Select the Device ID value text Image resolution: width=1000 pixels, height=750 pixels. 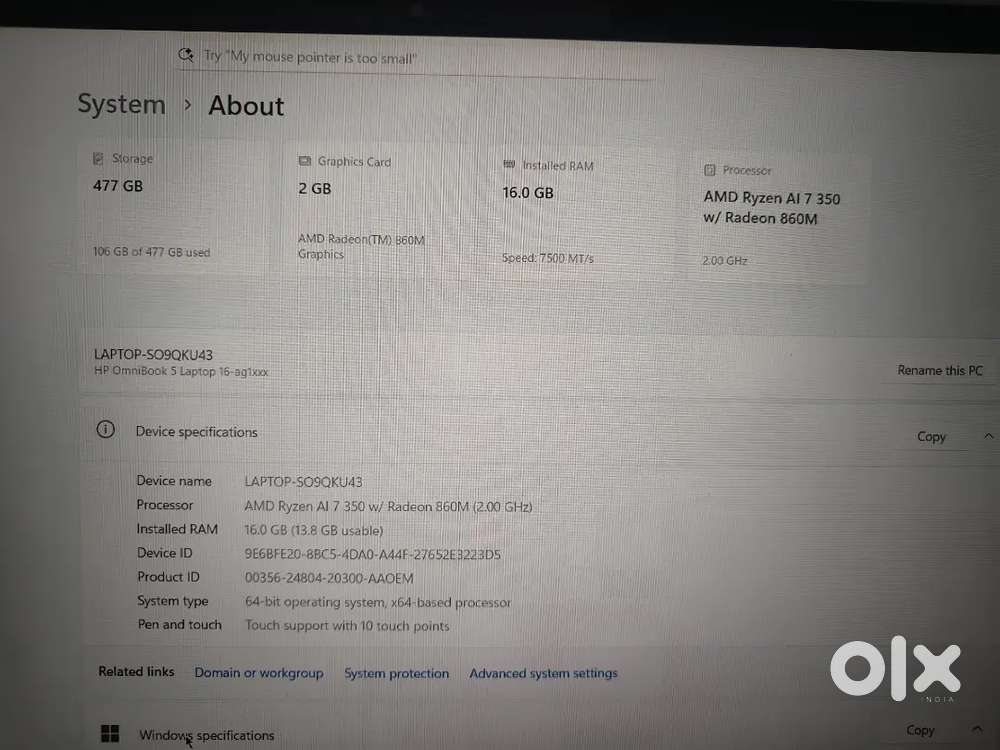pos(372,554)
